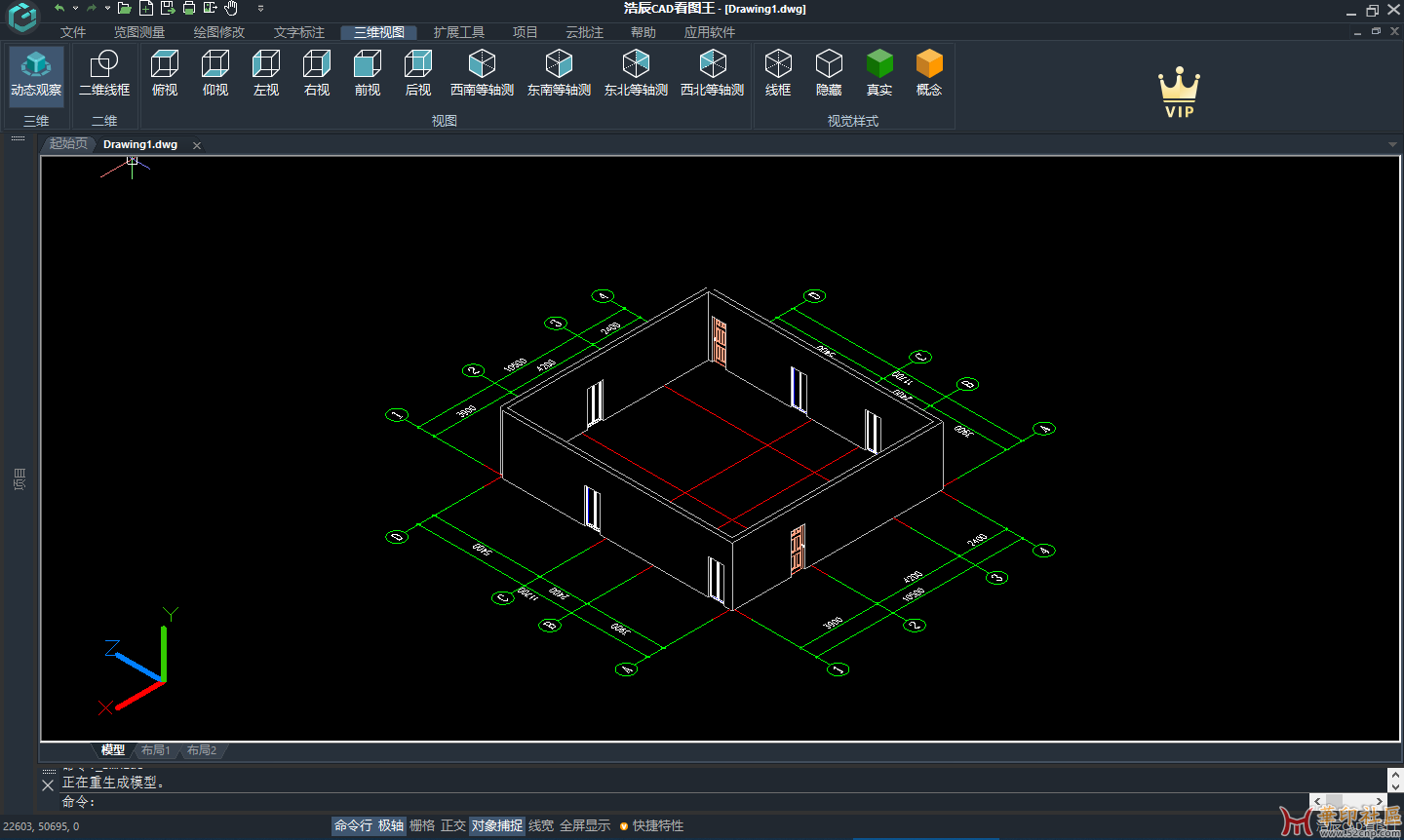1404x840 pixels.
Task: Open the 项目 ribbon tab
Action: (526, 32)
